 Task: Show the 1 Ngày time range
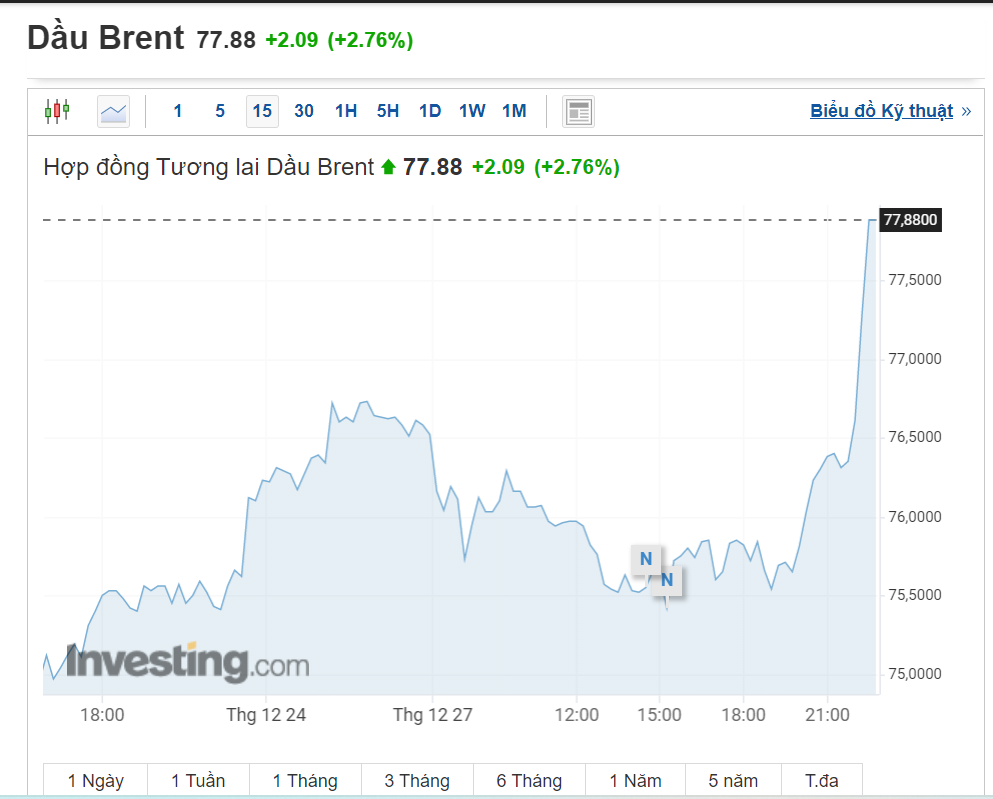click(96, 781)
